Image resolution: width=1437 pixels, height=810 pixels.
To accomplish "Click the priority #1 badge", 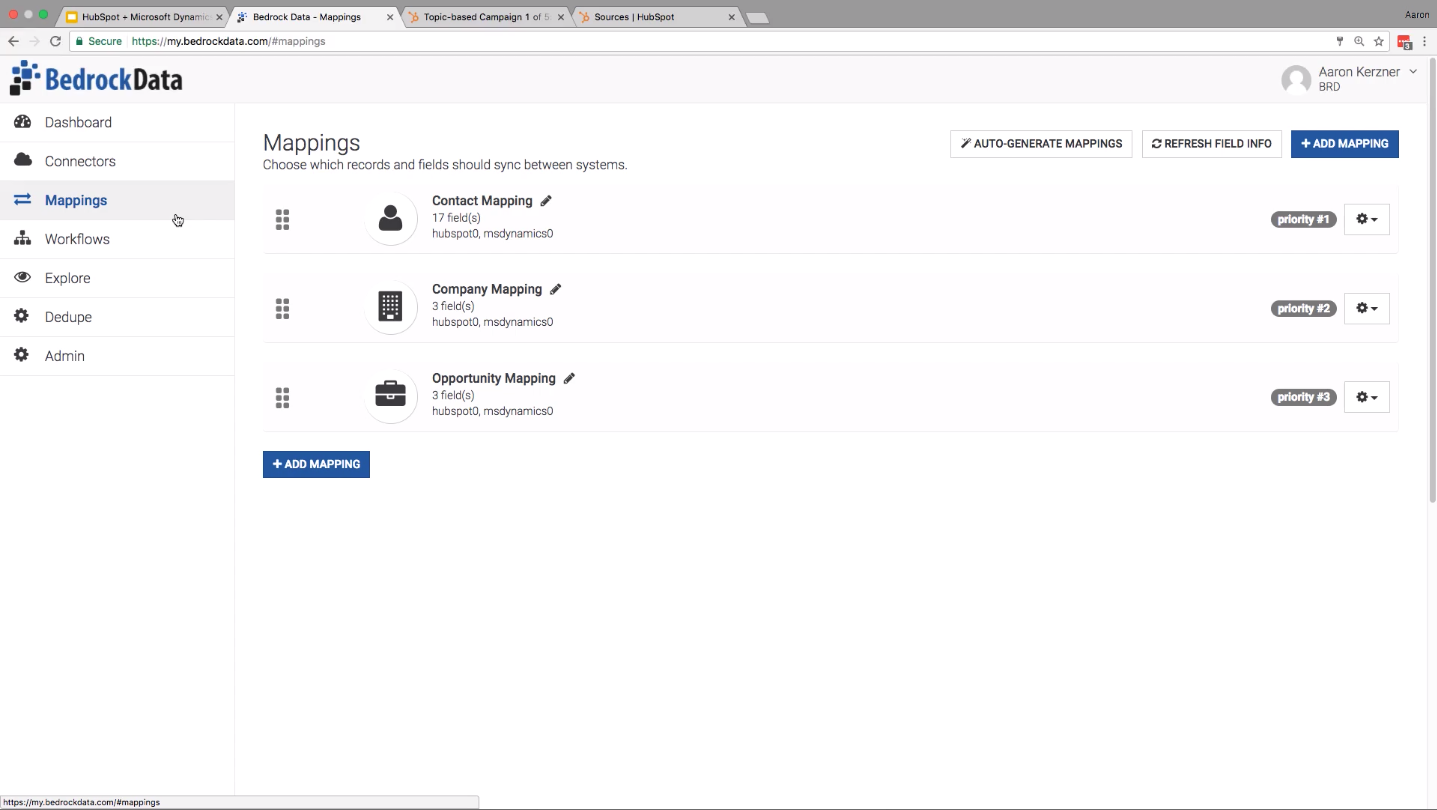I will coord(1304,219).
